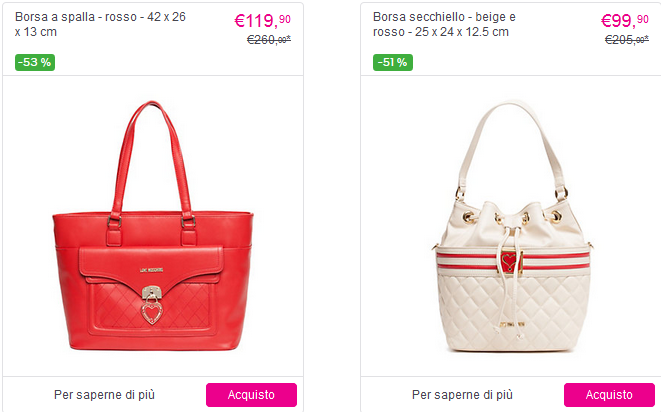
Task: Click Acquisto for the red shoulder bag
Action: click(251, 395)
